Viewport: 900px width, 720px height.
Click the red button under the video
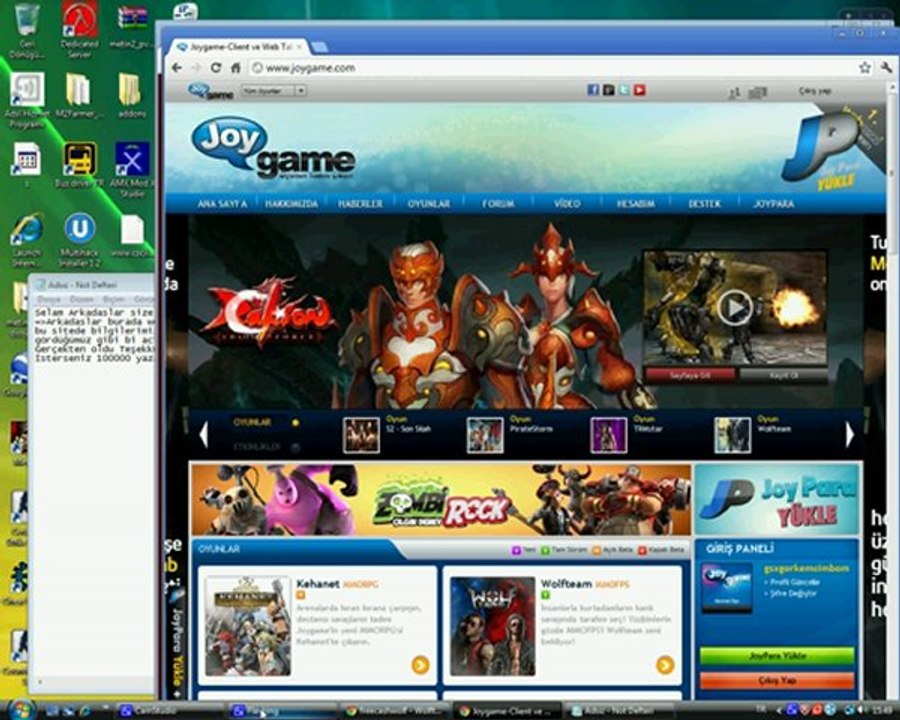point(690,375)
